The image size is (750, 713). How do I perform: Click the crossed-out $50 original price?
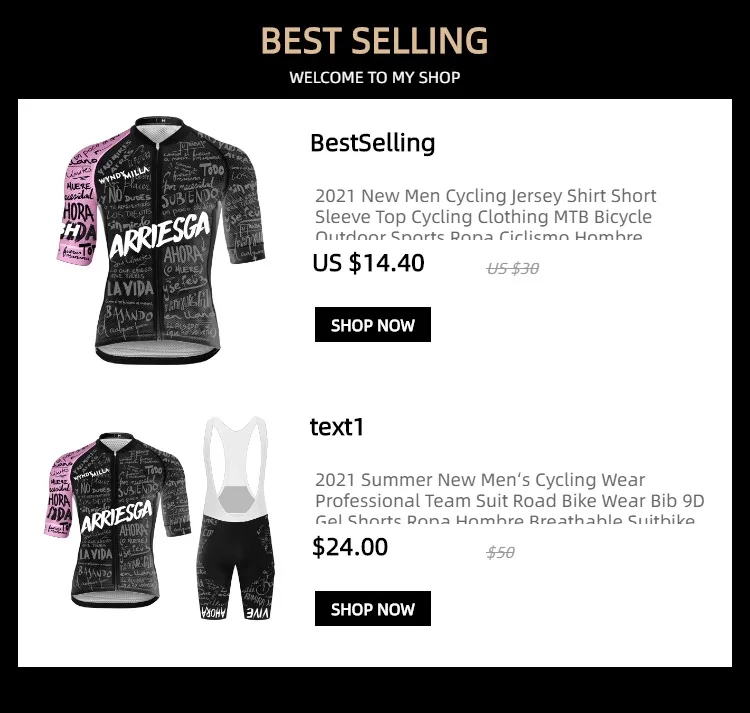click(500, 553)
